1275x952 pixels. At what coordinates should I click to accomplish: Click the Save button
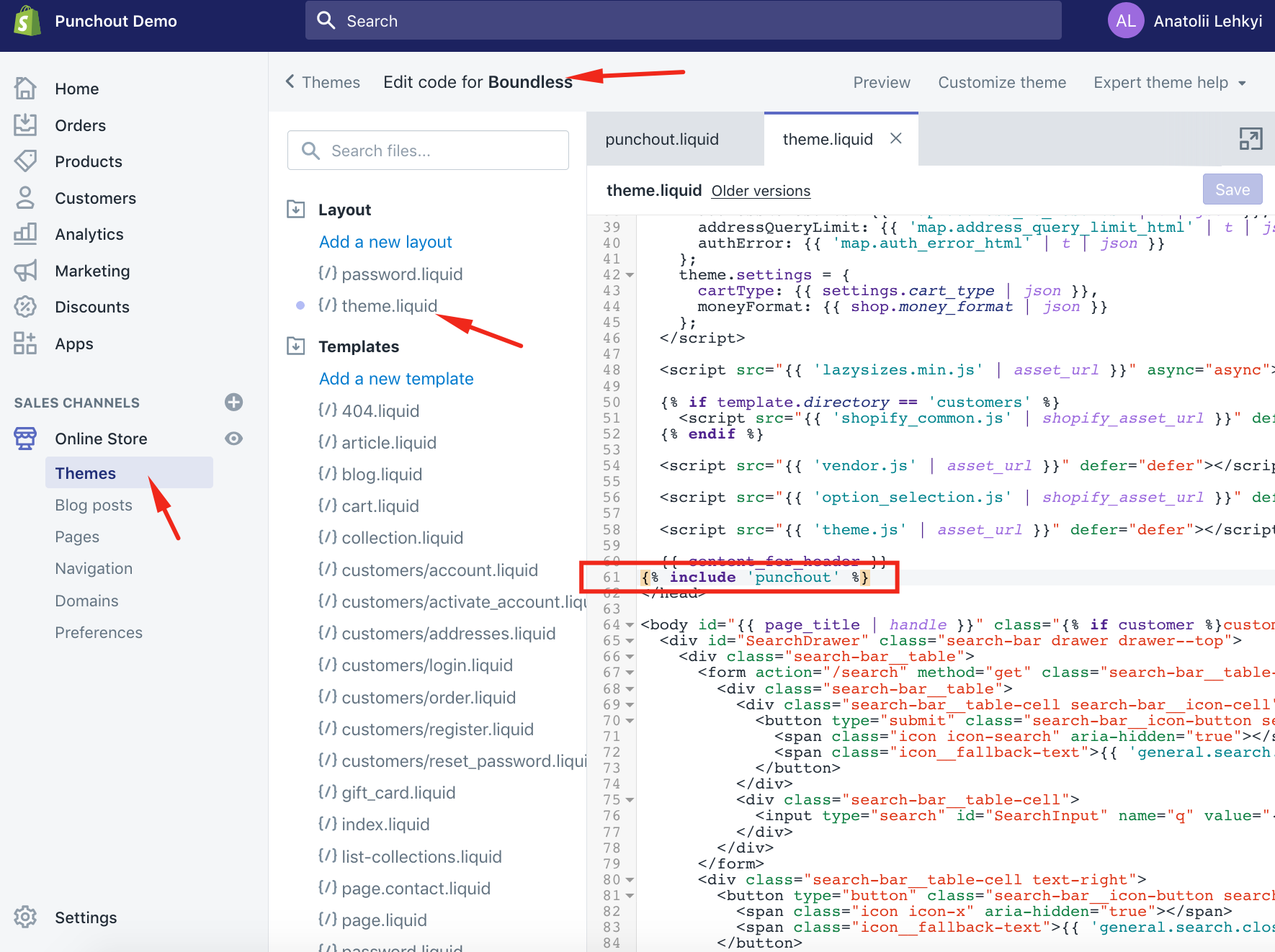1232,189
